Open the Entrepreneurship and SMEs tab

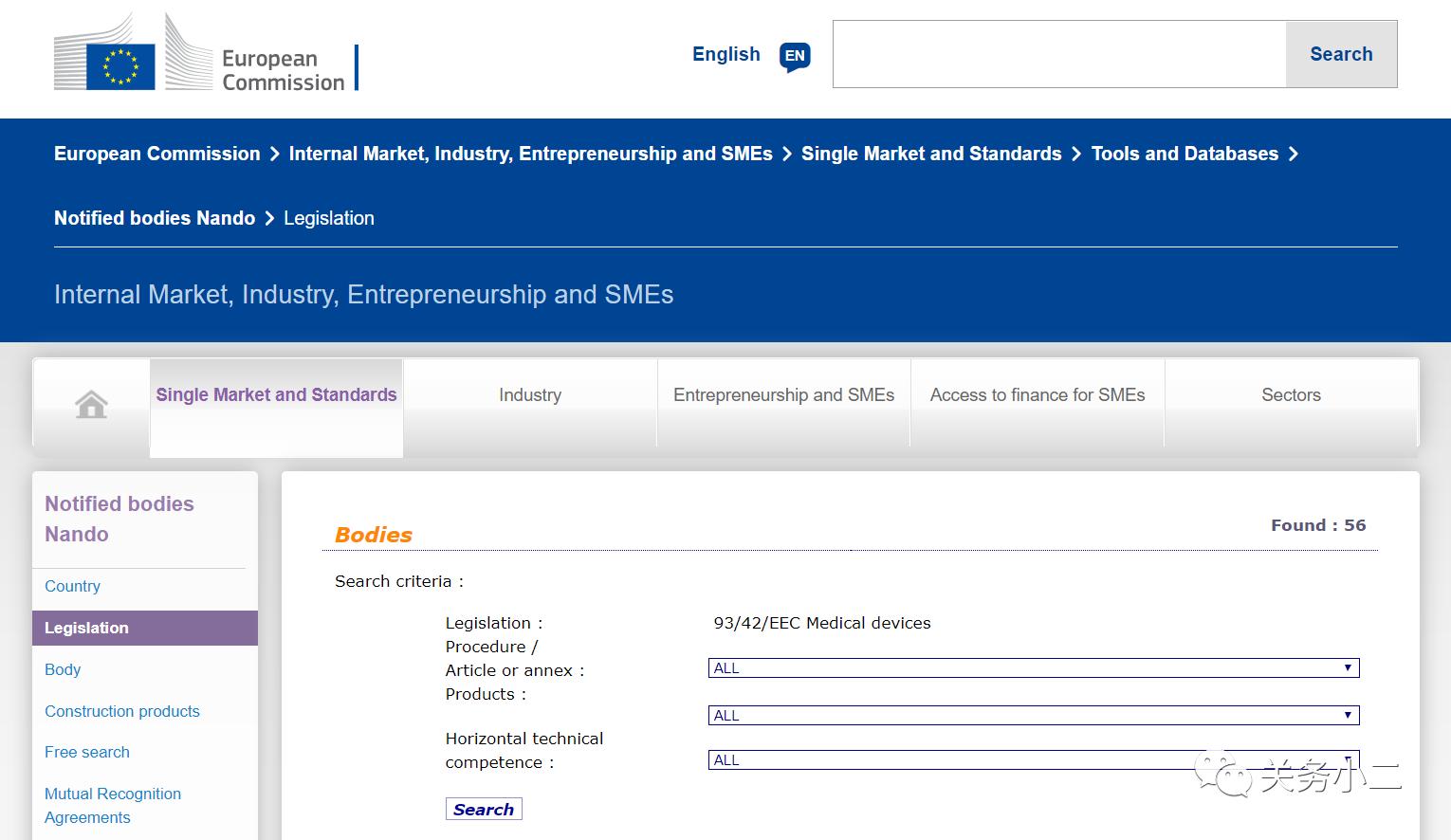pyautogui.click(x=783, y=395)
